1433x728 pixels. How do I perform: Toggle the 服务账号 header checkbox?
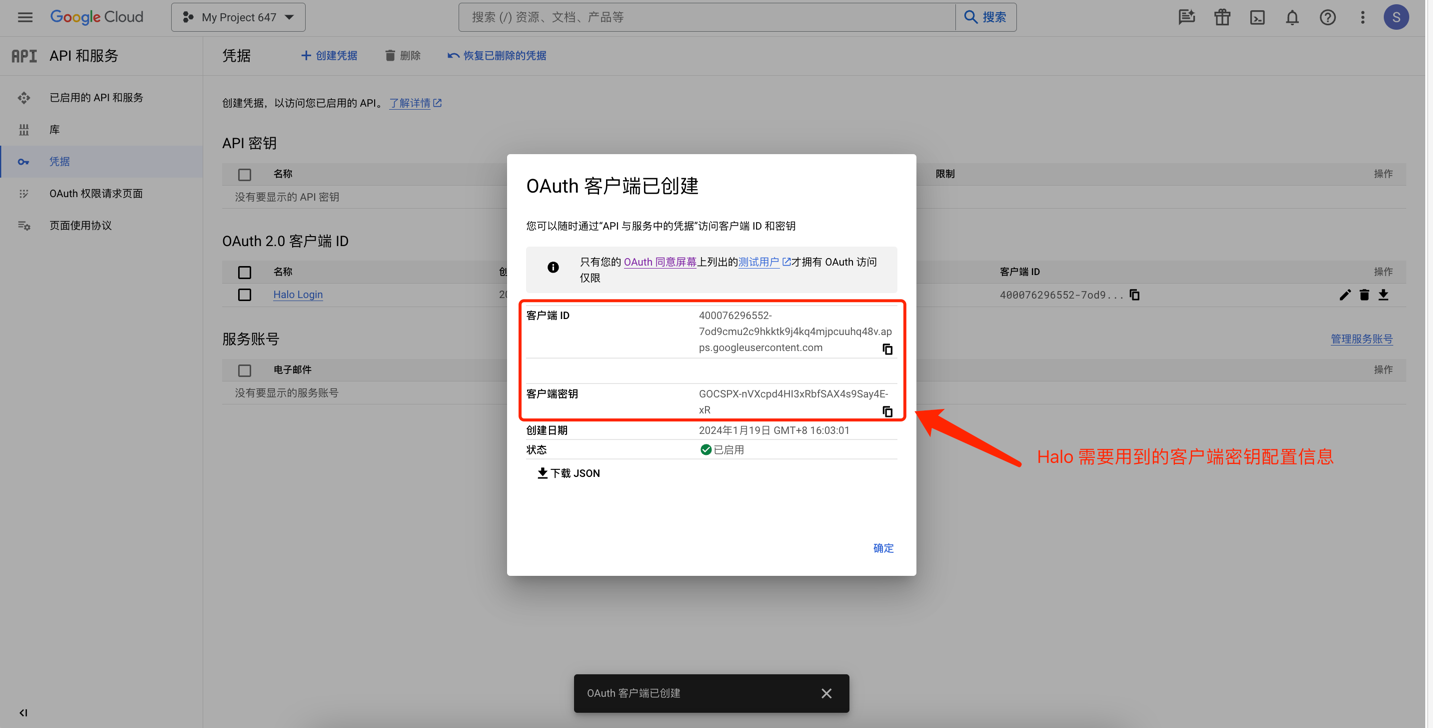(245, 370)
